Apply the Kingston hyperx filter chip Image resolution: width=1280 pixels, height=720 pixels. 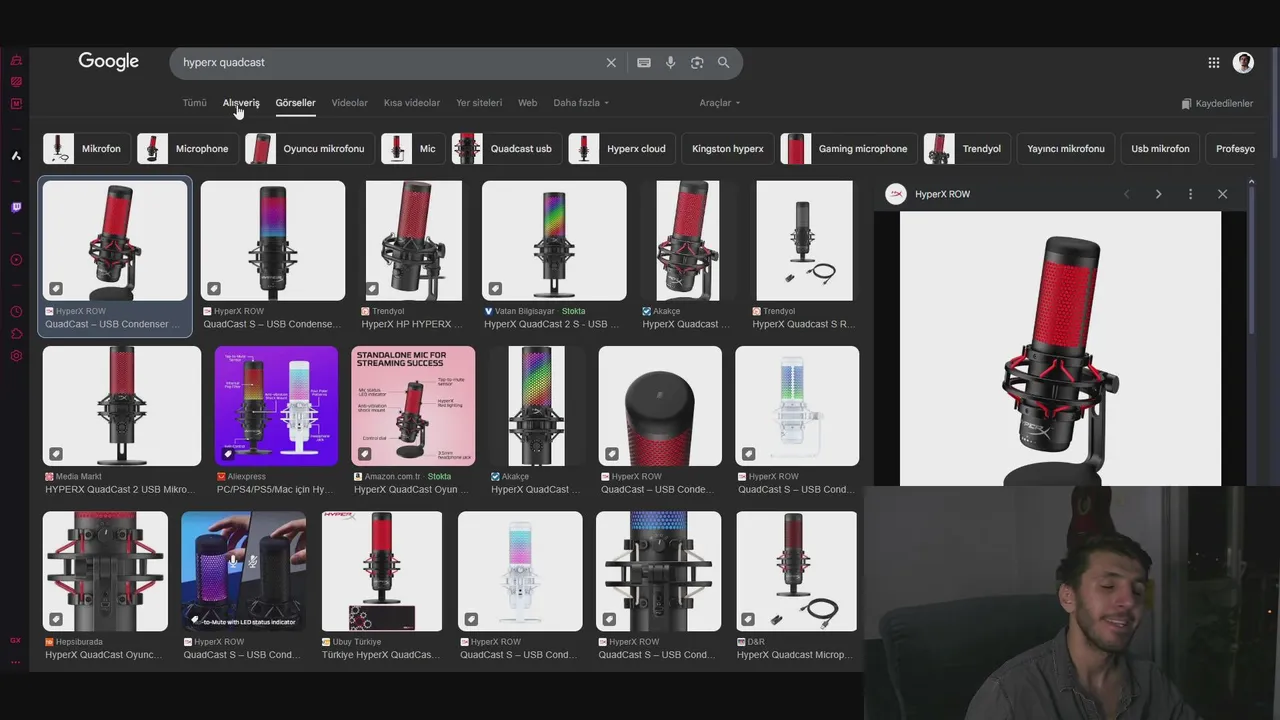727,149
